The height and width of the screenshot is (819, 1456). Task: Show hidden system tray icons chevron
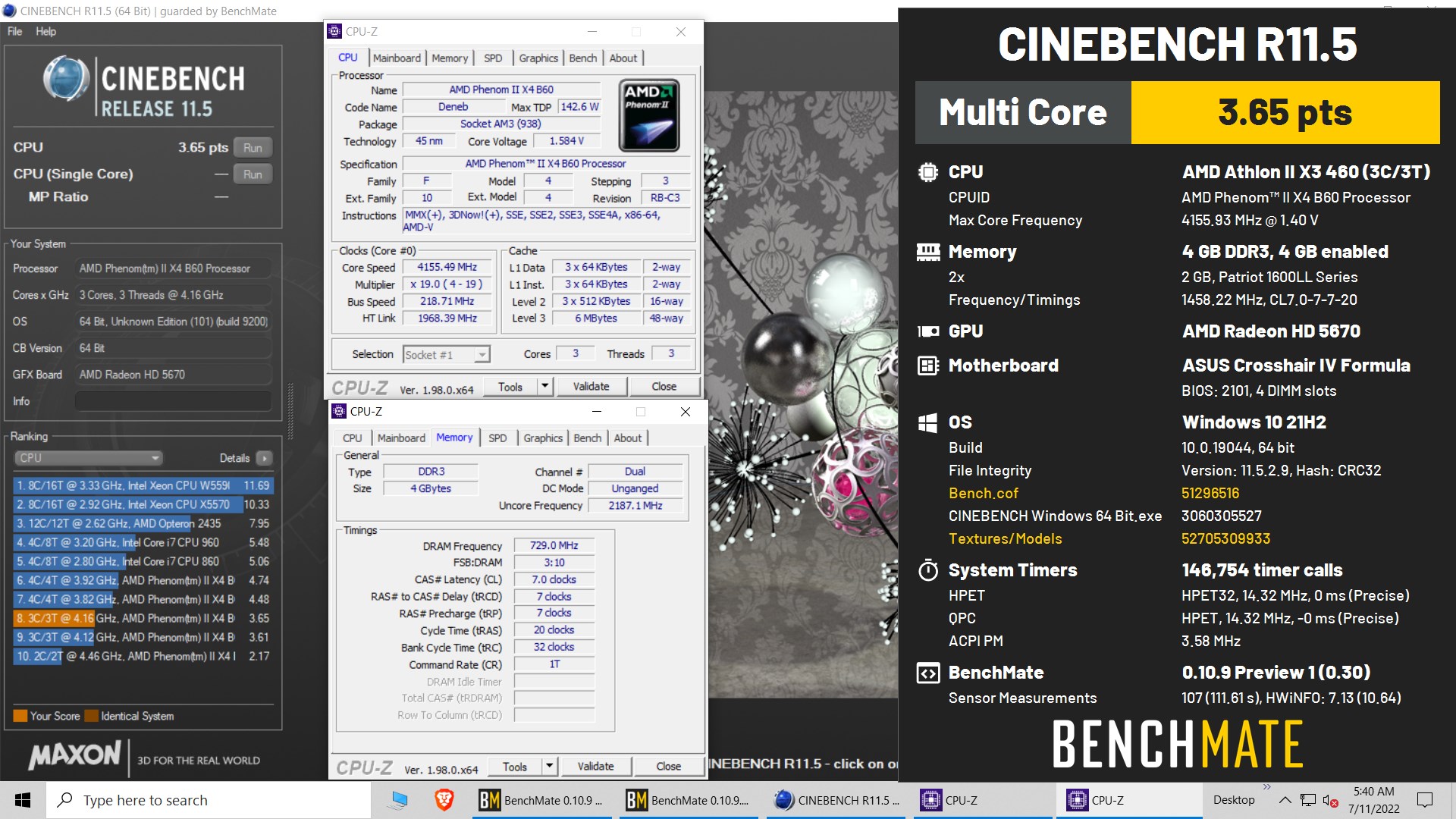(x=1285, y=800)
